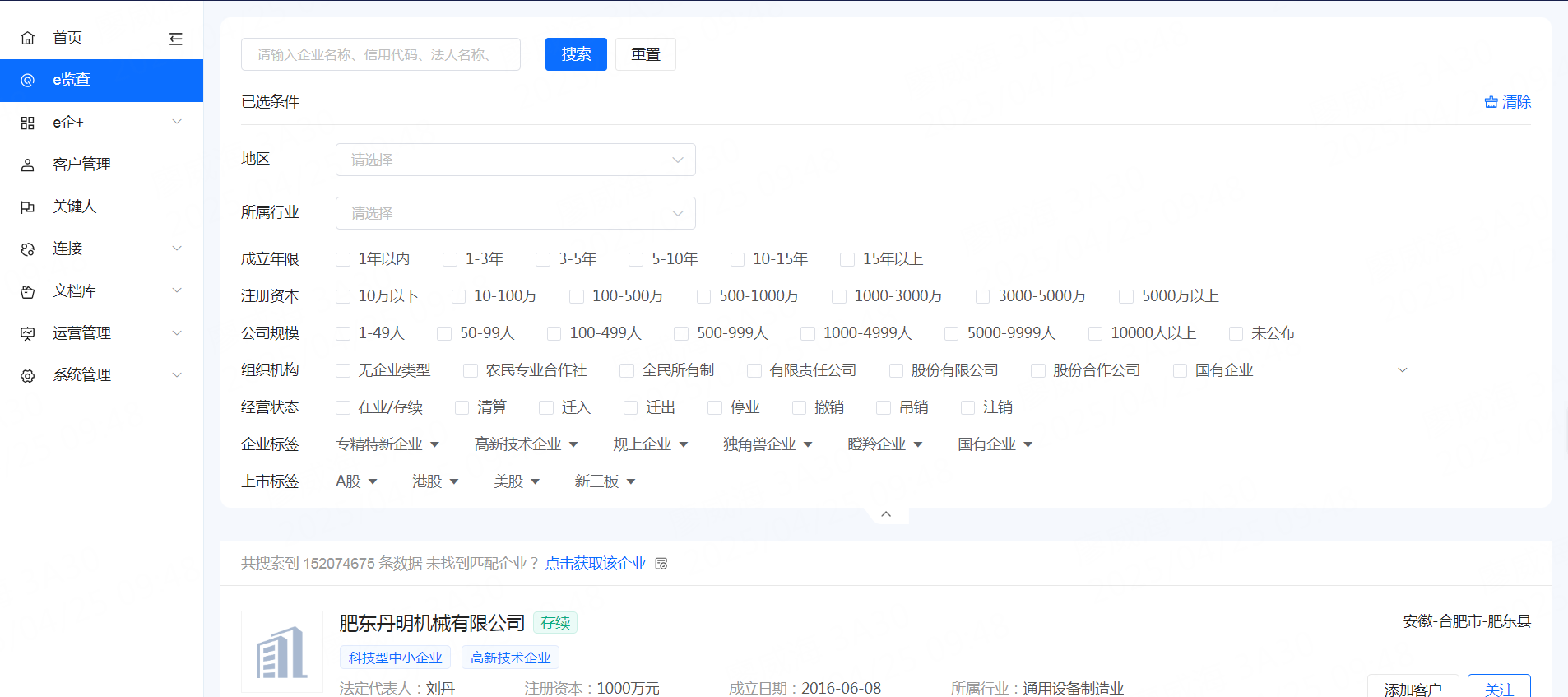Screen dimensions: 1568x697
Task: Click the e览查 sidebar icon
Action: click(x=27, y=80)
